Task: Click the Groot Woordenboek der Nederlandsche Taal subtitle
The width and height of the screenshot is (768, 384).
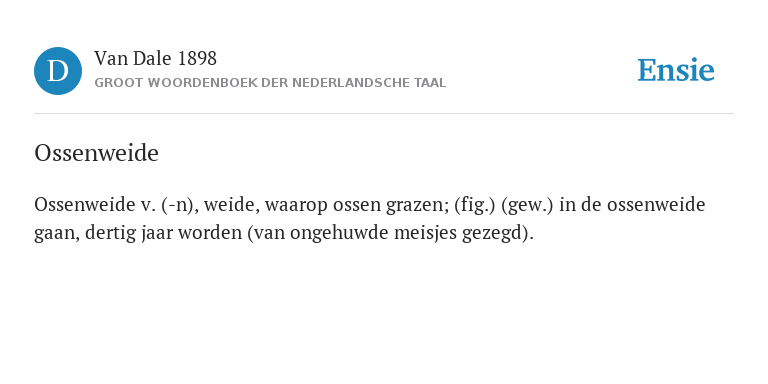Action: (x=270, y=83)
